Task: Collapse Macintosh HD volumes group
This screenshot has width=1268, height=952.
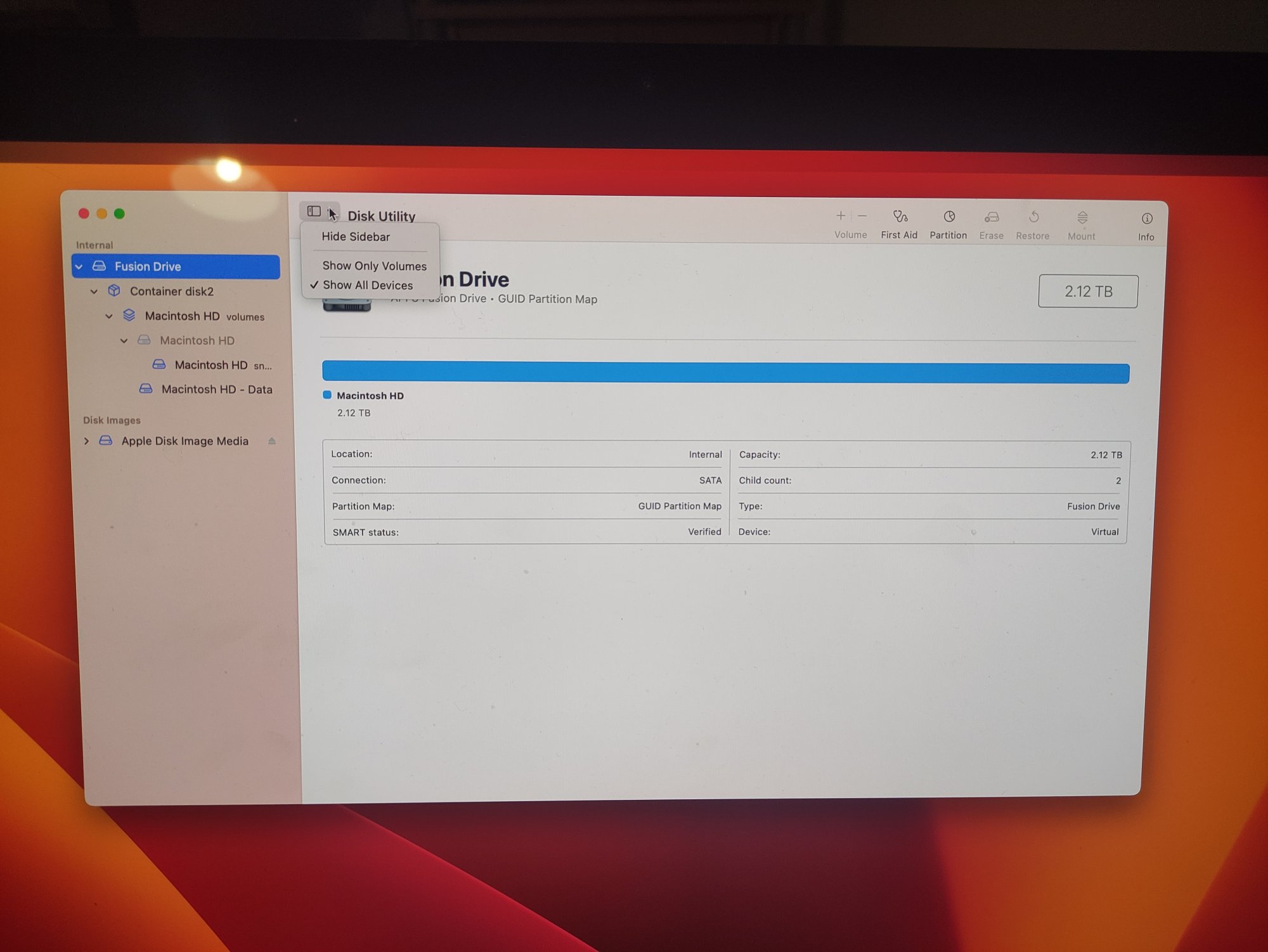Action: [109, 316]
